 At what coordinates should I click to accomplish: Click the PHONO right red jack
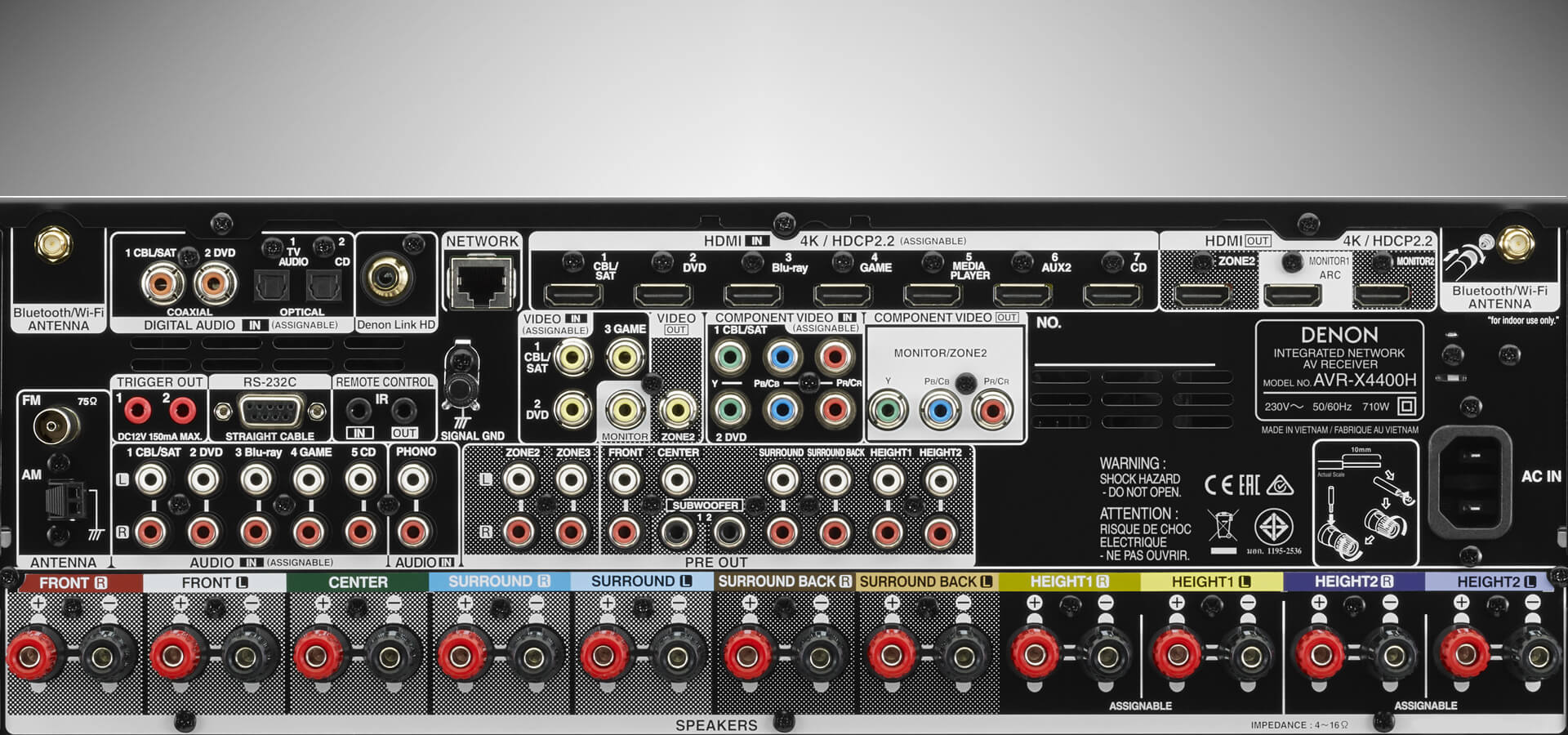414,532
